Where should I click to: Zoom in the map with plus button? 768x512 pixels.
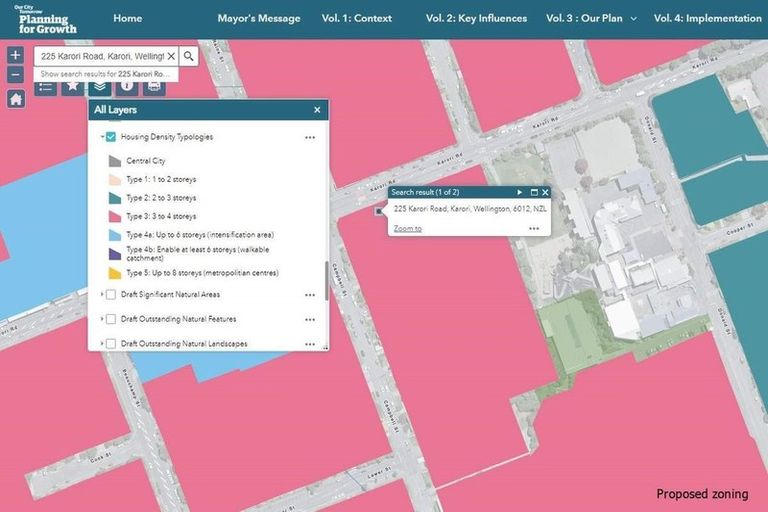pyautogui.click(x=16, y=56)
